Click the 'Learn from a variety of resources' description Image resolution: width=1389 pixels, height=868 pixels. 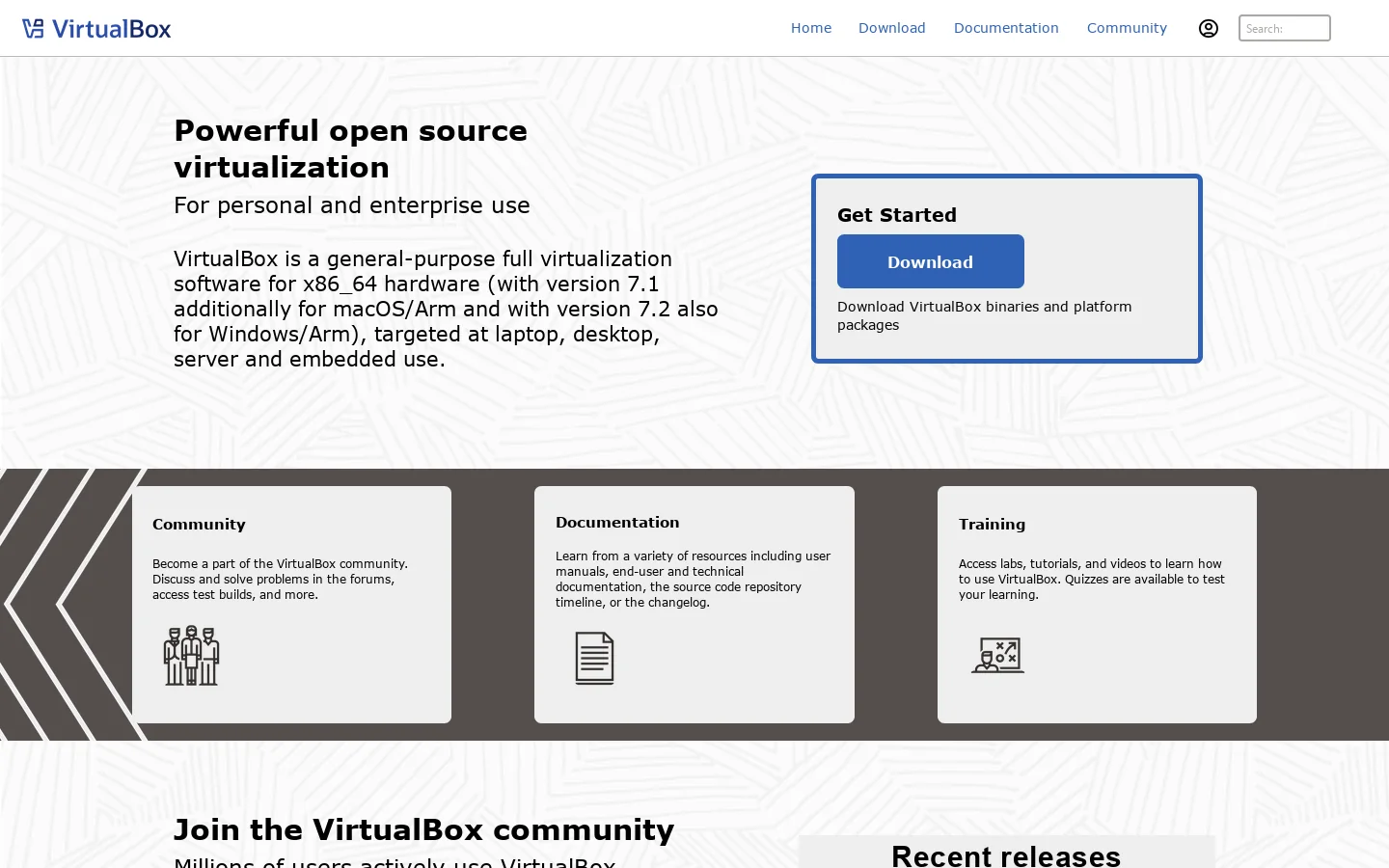[693, 579]
